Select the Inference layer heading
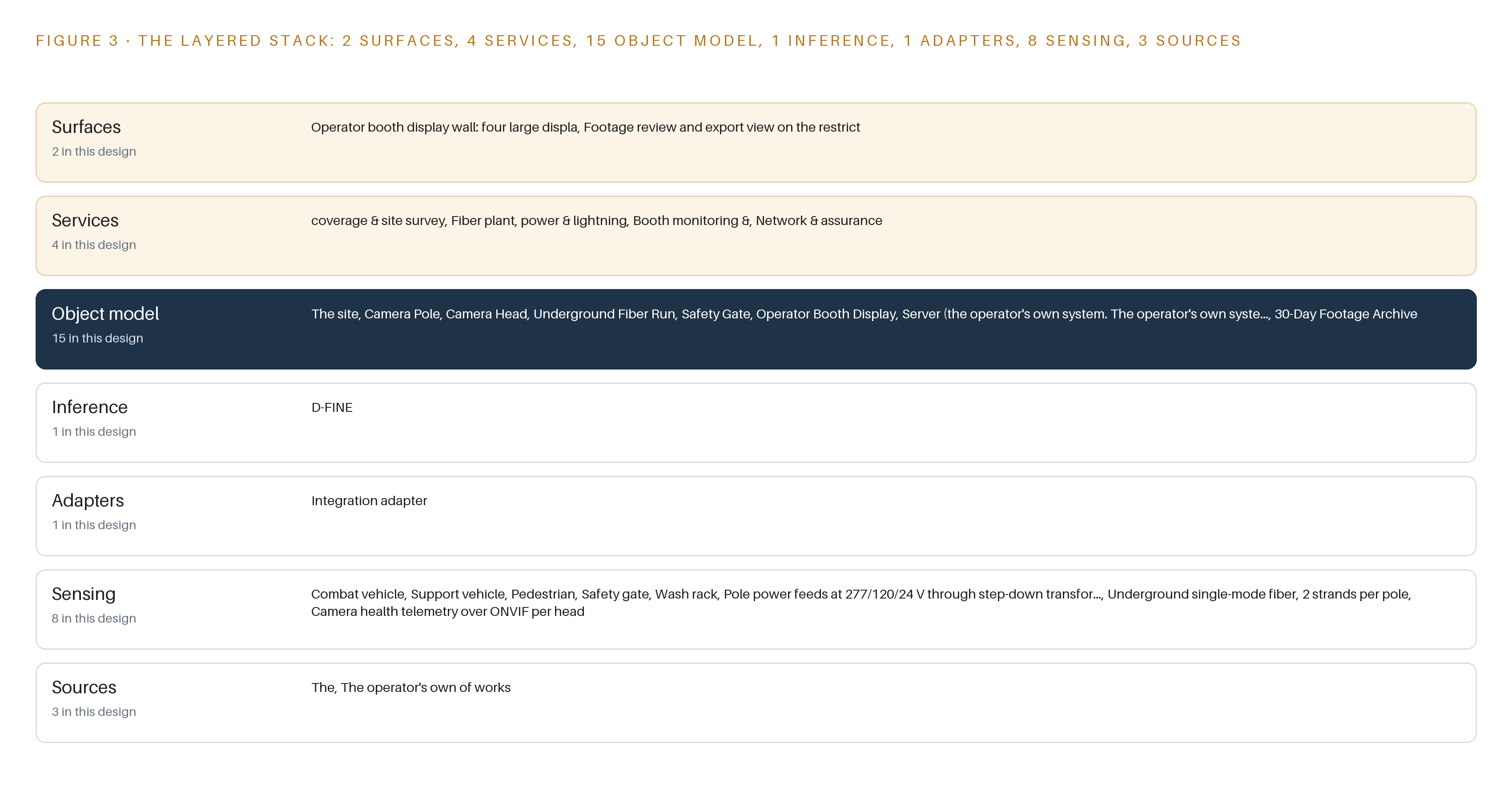 [x=90, y=407]
